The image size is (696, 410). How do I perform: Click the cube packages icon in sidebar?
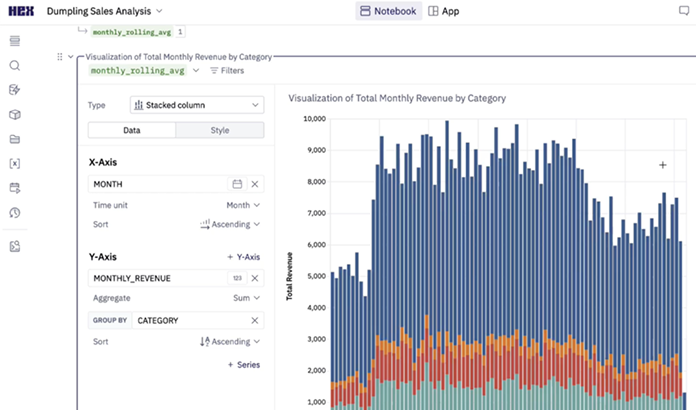[15, 115]
